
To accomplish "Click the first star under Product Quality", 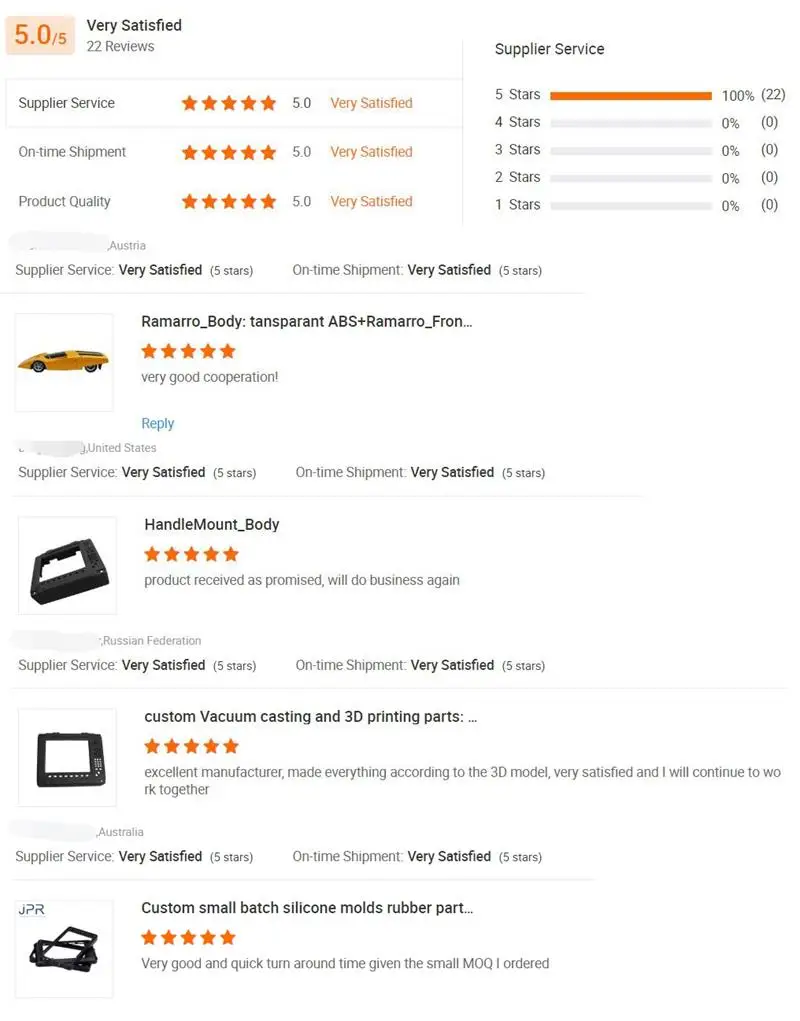I will click(x=189, y=201).
